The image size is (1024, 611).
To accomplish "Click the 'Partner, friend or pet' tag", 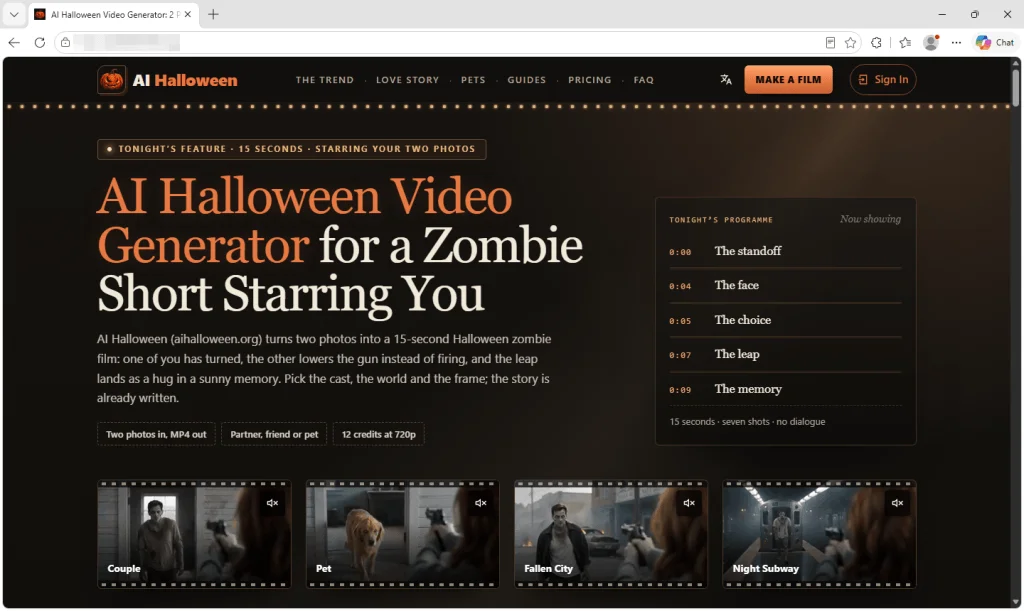I will pos(274,434).
